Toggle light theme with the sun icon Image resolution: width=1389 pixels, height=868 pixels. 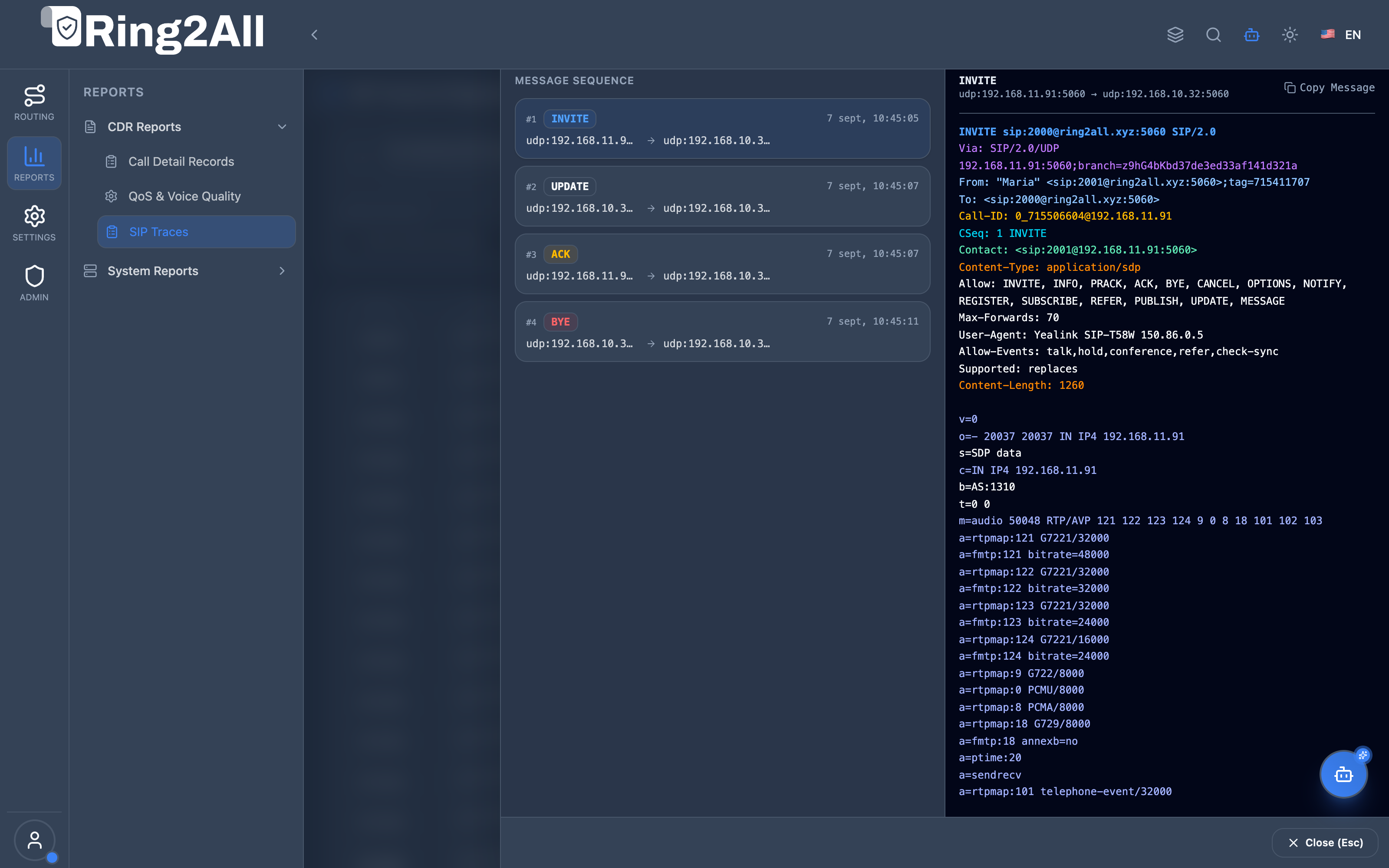coord(1290,35)
